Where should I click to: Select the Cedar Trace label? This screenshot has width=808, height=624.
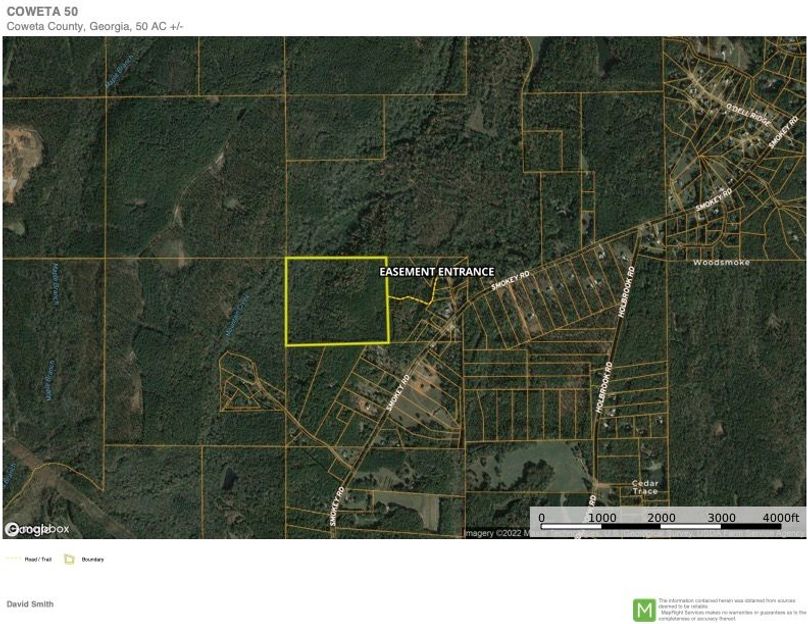645,486
